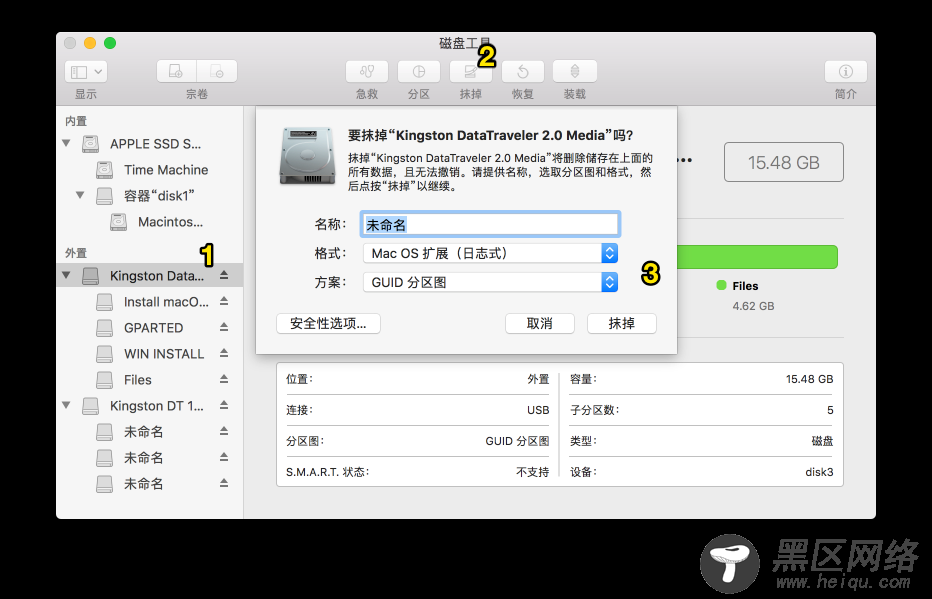The image size is (932, 599).
Task: Select the WIN INSTALL volume
Action: tap(163, 354)
